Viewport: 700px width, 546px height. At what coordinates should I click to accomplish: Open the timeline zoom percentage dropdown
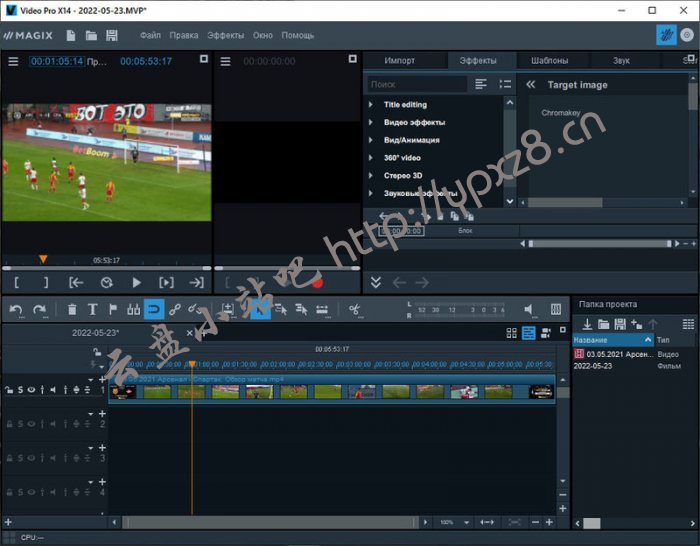tap(466, 522)
